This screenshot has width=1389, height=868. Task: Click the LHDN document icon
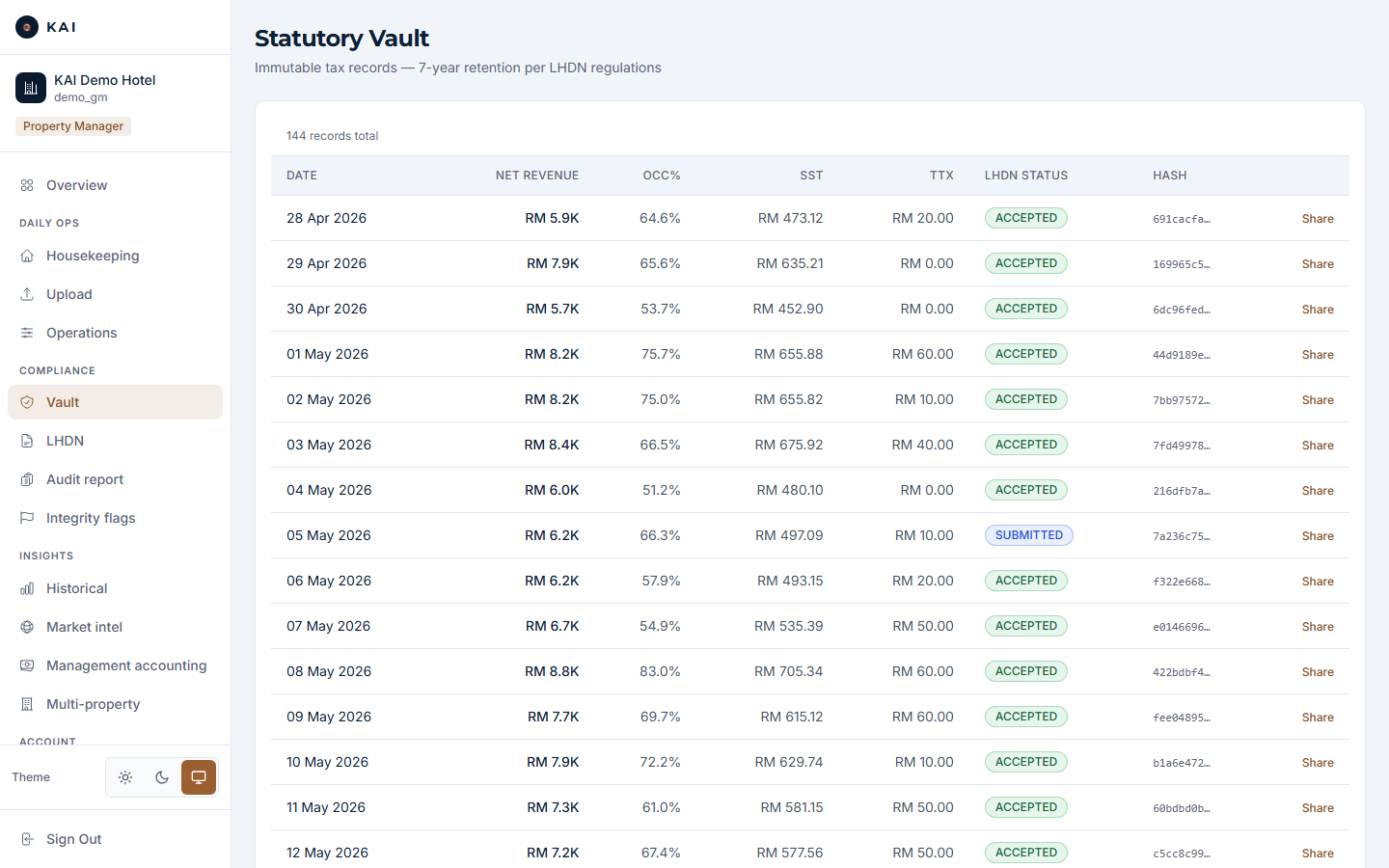click(x=27, y=441)
